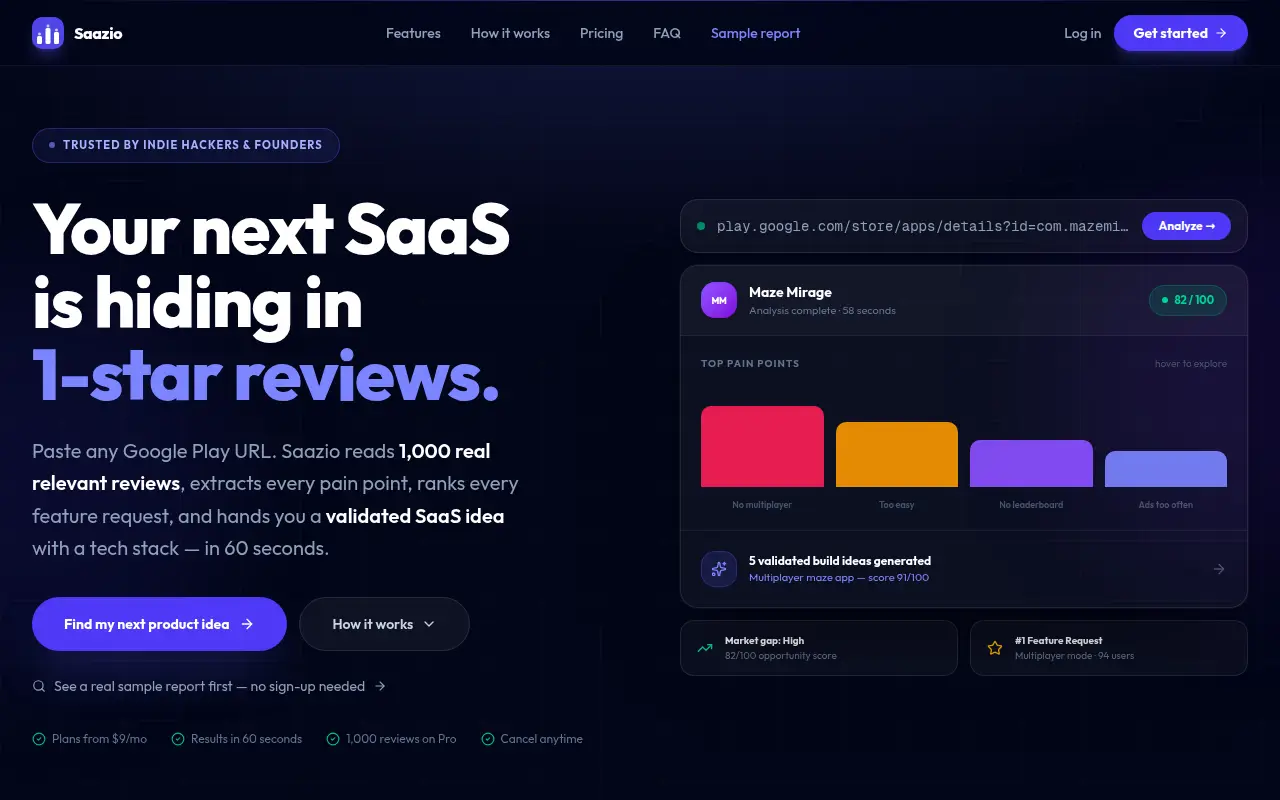This screenshot has width=1280, height=800.
Task: Click the Get started button
Action: coord(1181,33)
